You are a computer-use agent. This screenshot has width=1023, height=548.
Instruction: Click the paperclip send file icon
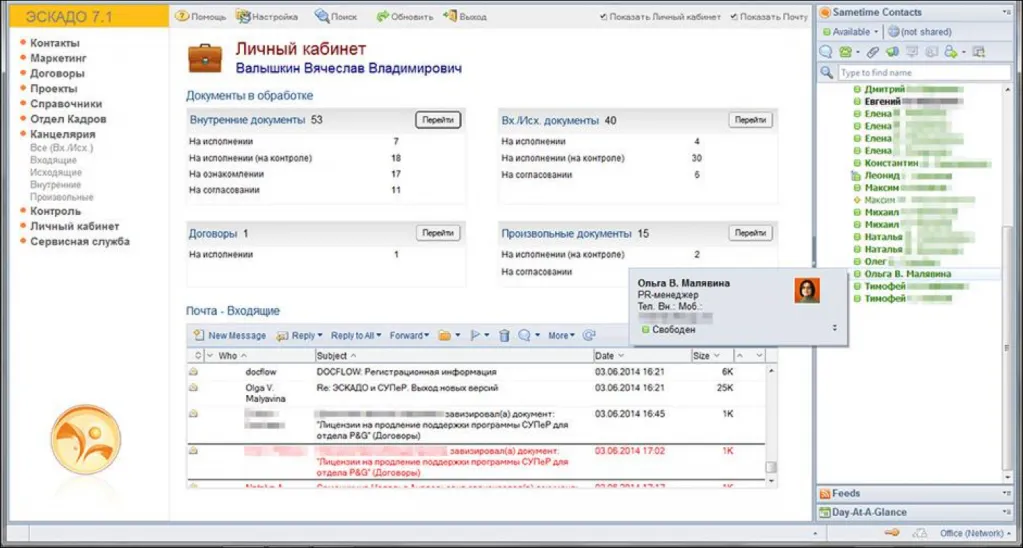pos(871,52)
